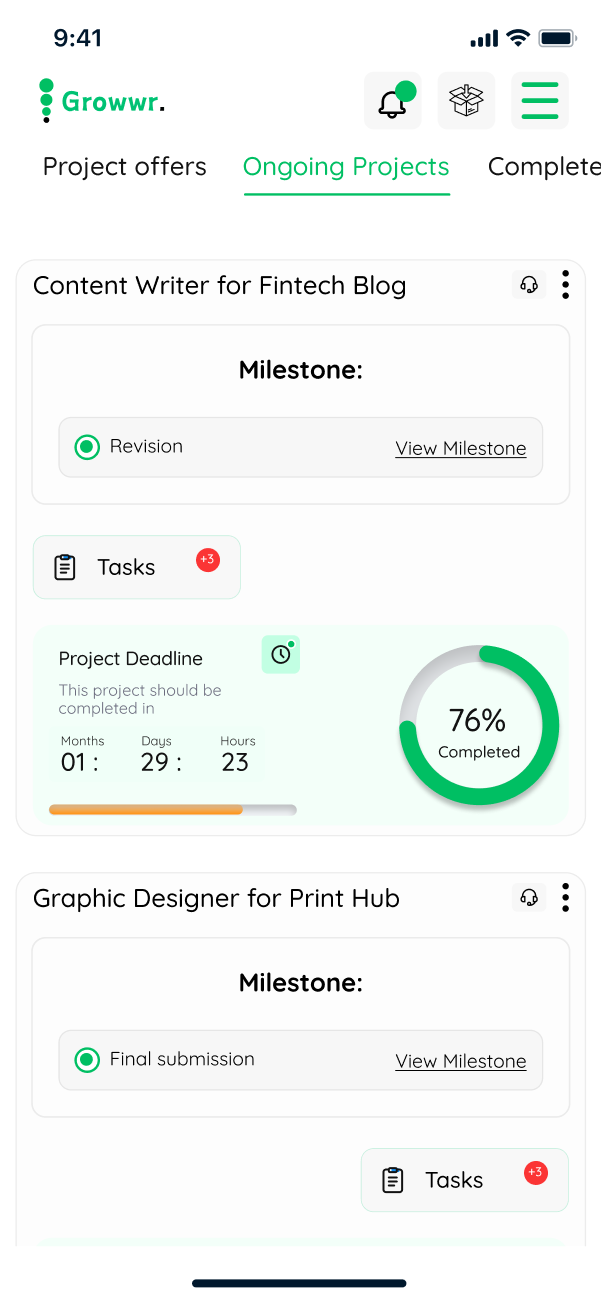This screenshot has width=601, height=1300.
Task: Click the clipboard icon in Fintech Tasks
Action: pos(65,567)
